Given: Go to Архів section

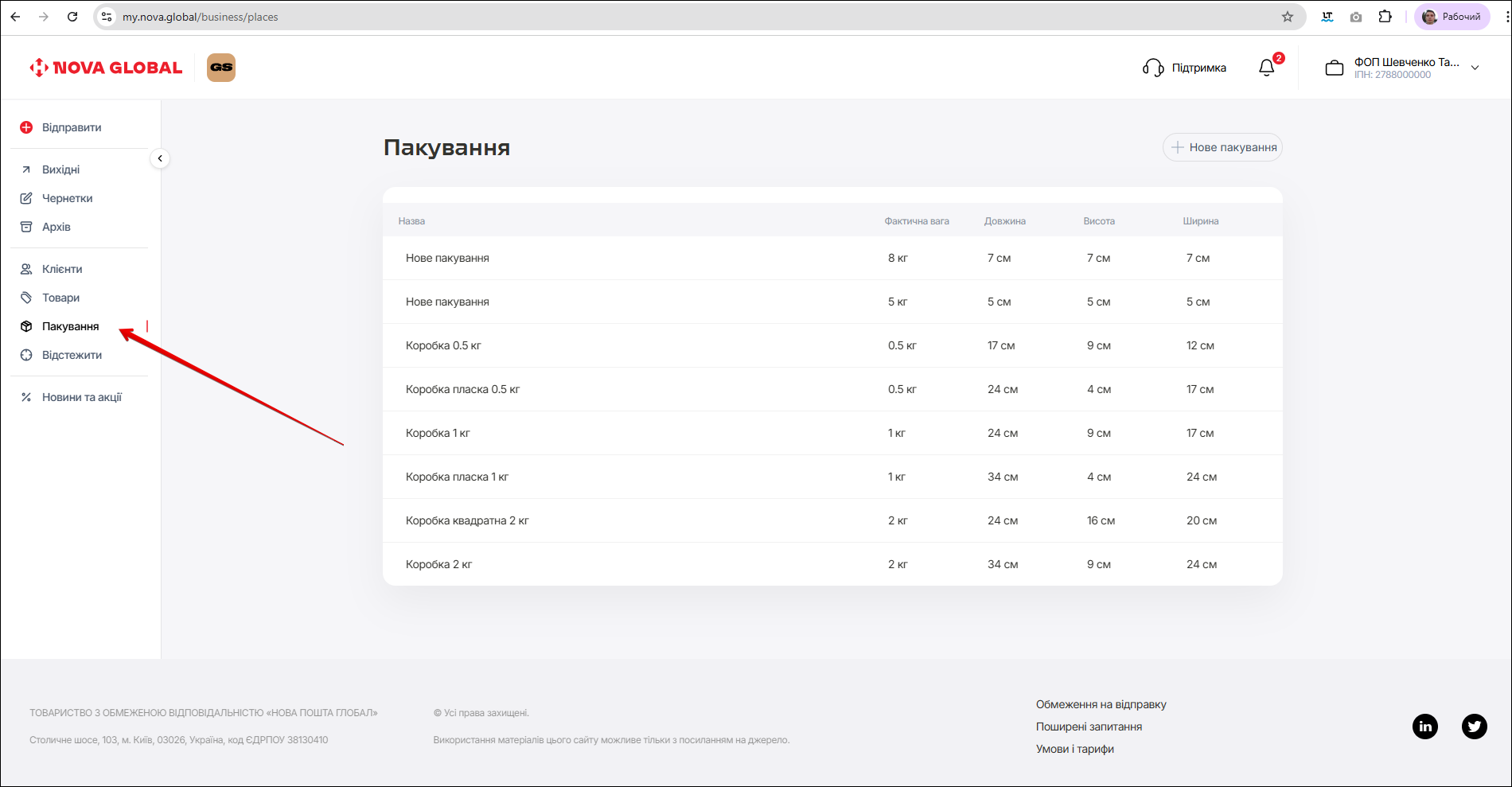Looking at the screenshot, I should point(57,227).
